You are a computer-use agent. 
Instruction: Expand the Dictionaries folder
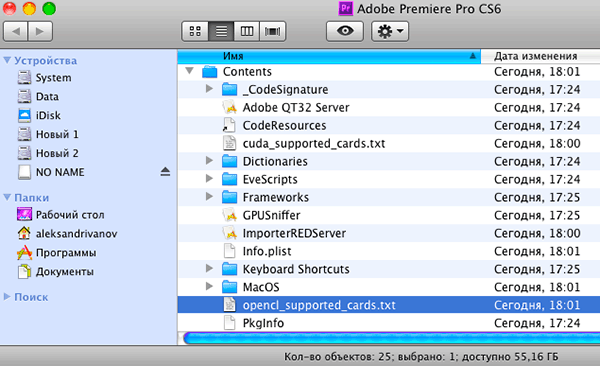pyautogui.click(x=209, y=160)
